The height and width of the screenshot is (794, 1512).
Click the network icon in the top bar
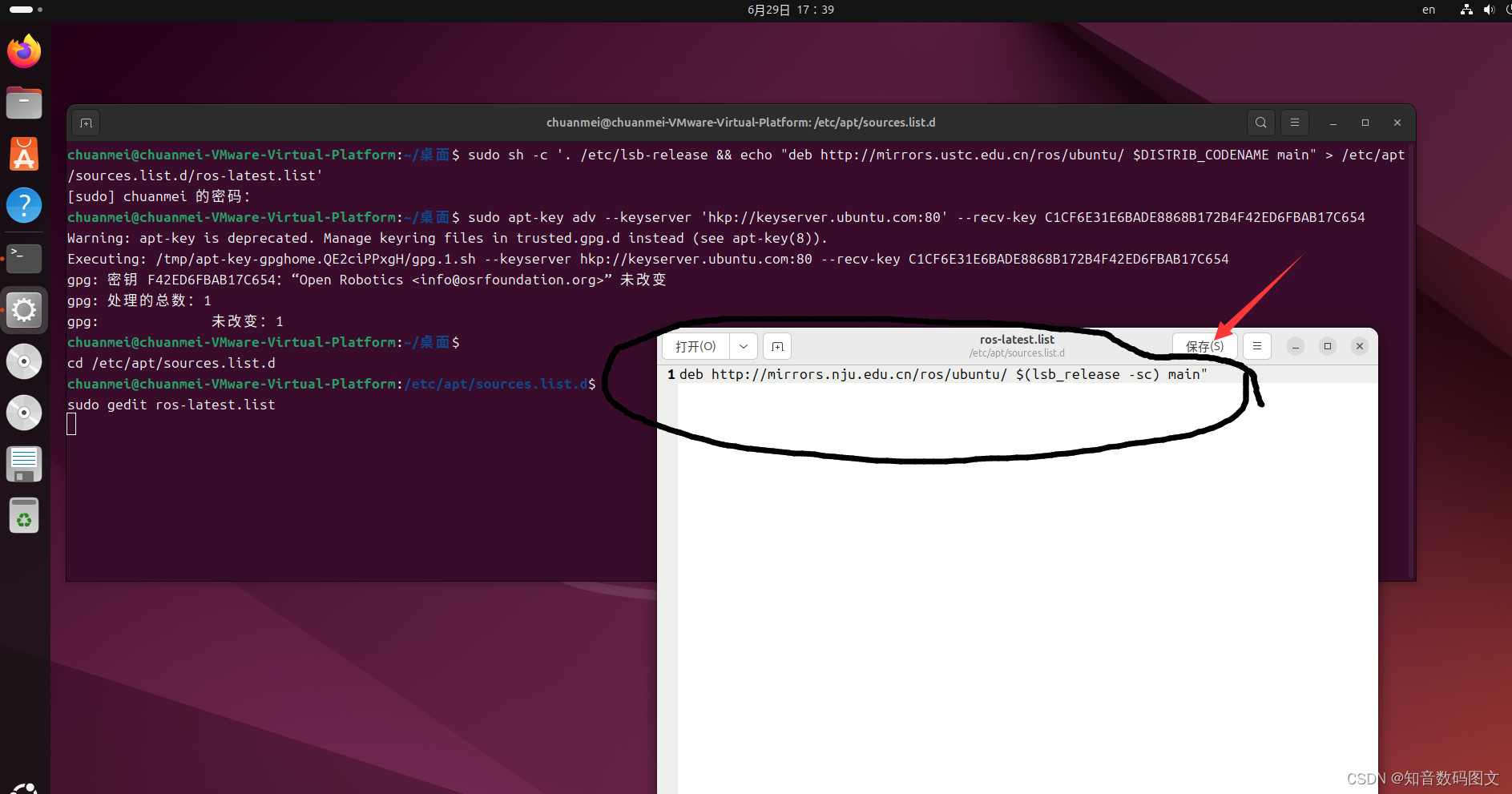(1466, 10)
